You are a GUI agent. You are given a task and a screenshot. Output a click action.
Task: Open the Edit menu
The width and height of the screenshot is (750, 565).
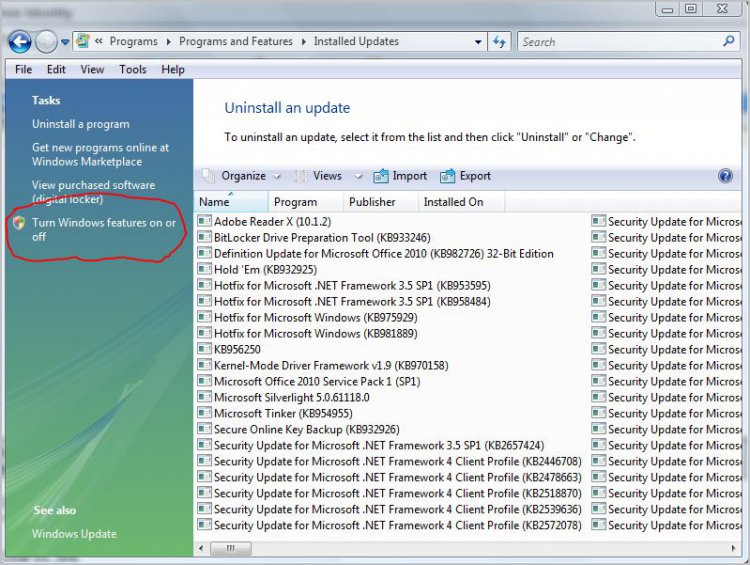[x=56, y=70]
